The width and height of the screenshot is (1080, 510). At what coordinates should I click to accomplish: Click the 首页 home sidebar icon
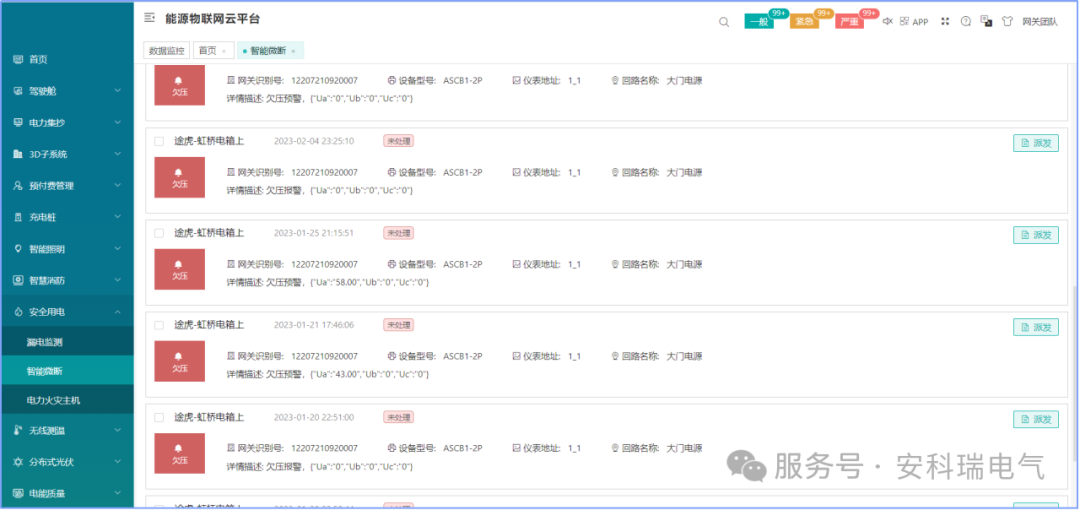[19, 60]
